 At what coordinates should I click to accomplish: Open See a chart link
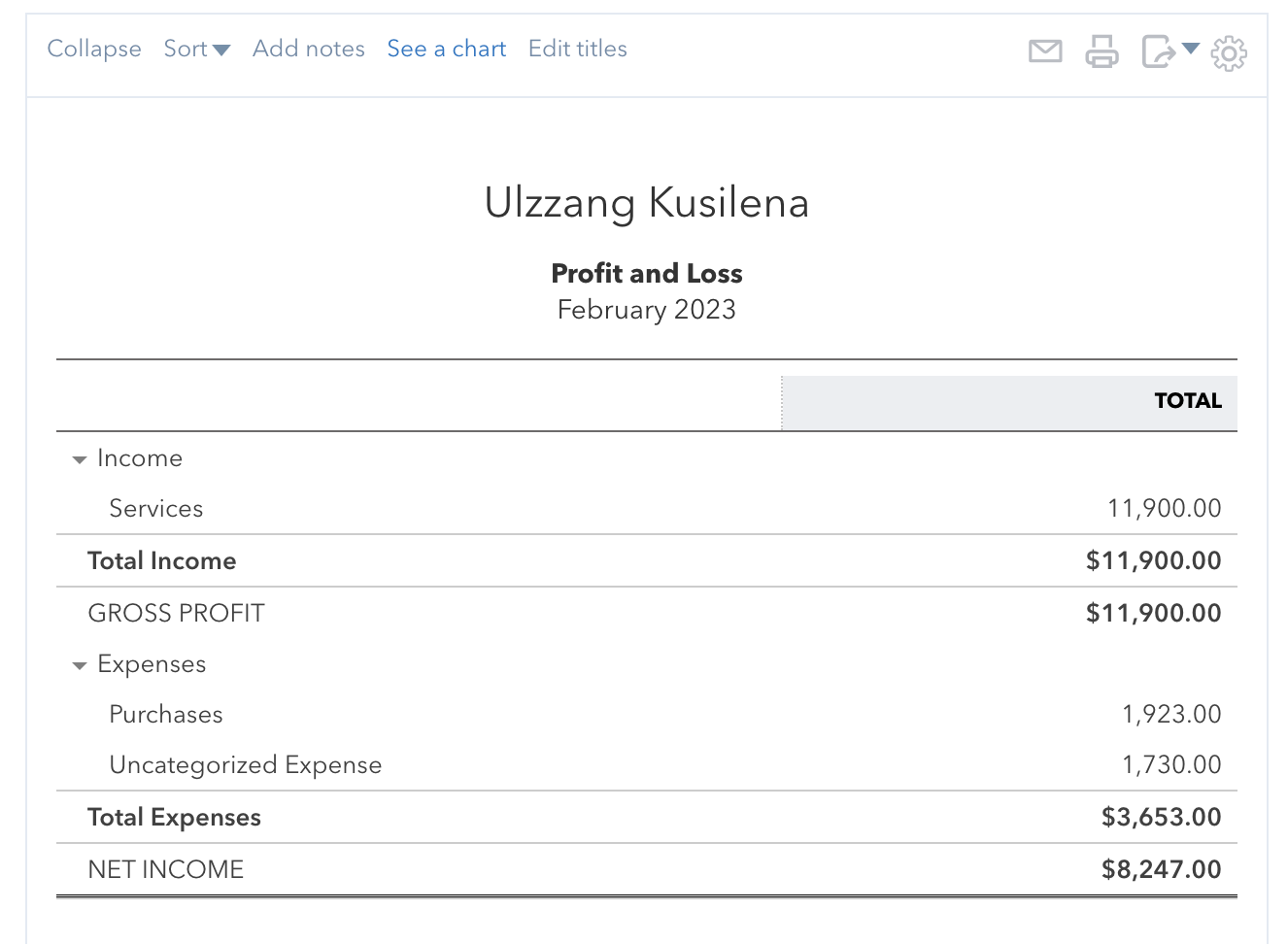click(x=447, y=49)
